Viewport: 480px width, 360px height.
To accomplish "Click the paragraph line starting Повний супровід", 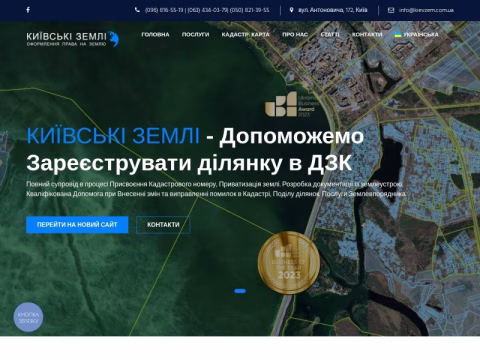I will coord(215,184).
